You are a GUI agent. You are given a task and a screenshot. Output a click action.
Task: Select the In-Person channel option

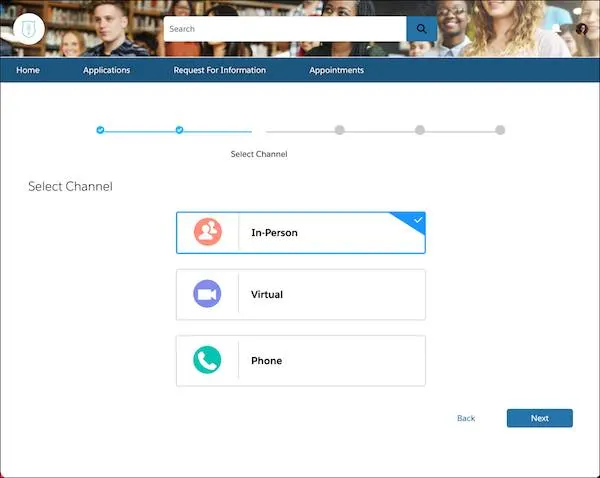click(301, 233)
